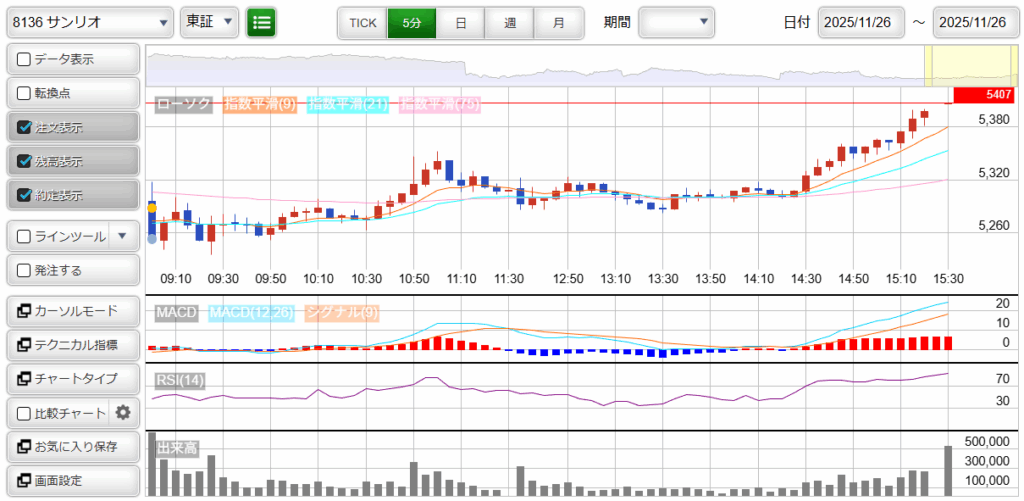Open chart type (チャートタイプ) selector
The width and height of the screenshot is (1024, 501).
pyautogui.click(x=72, y=379)
